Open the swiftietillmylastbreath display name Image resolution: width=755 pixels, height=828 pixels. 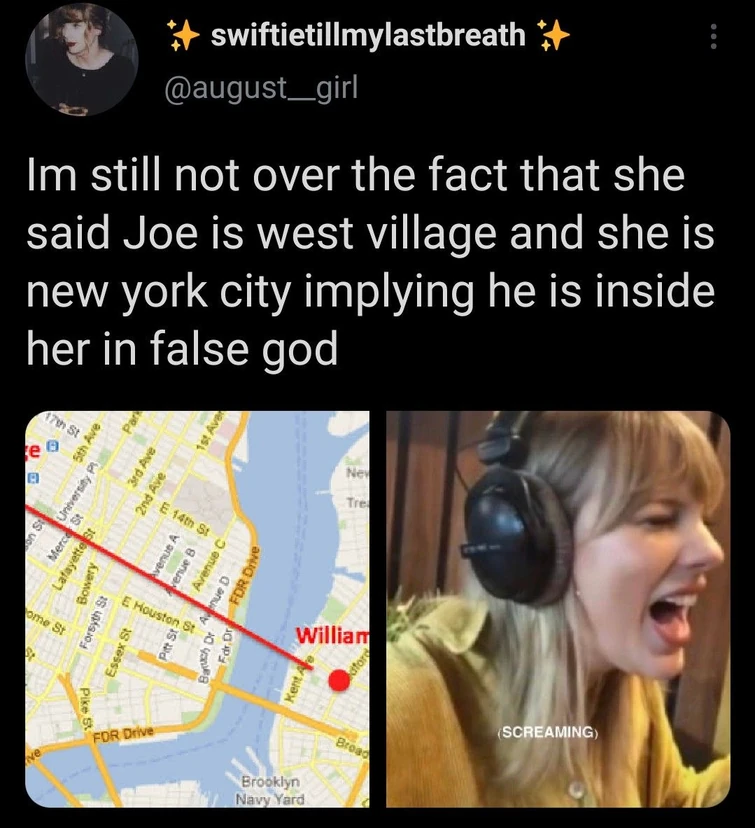pos(368,35)
